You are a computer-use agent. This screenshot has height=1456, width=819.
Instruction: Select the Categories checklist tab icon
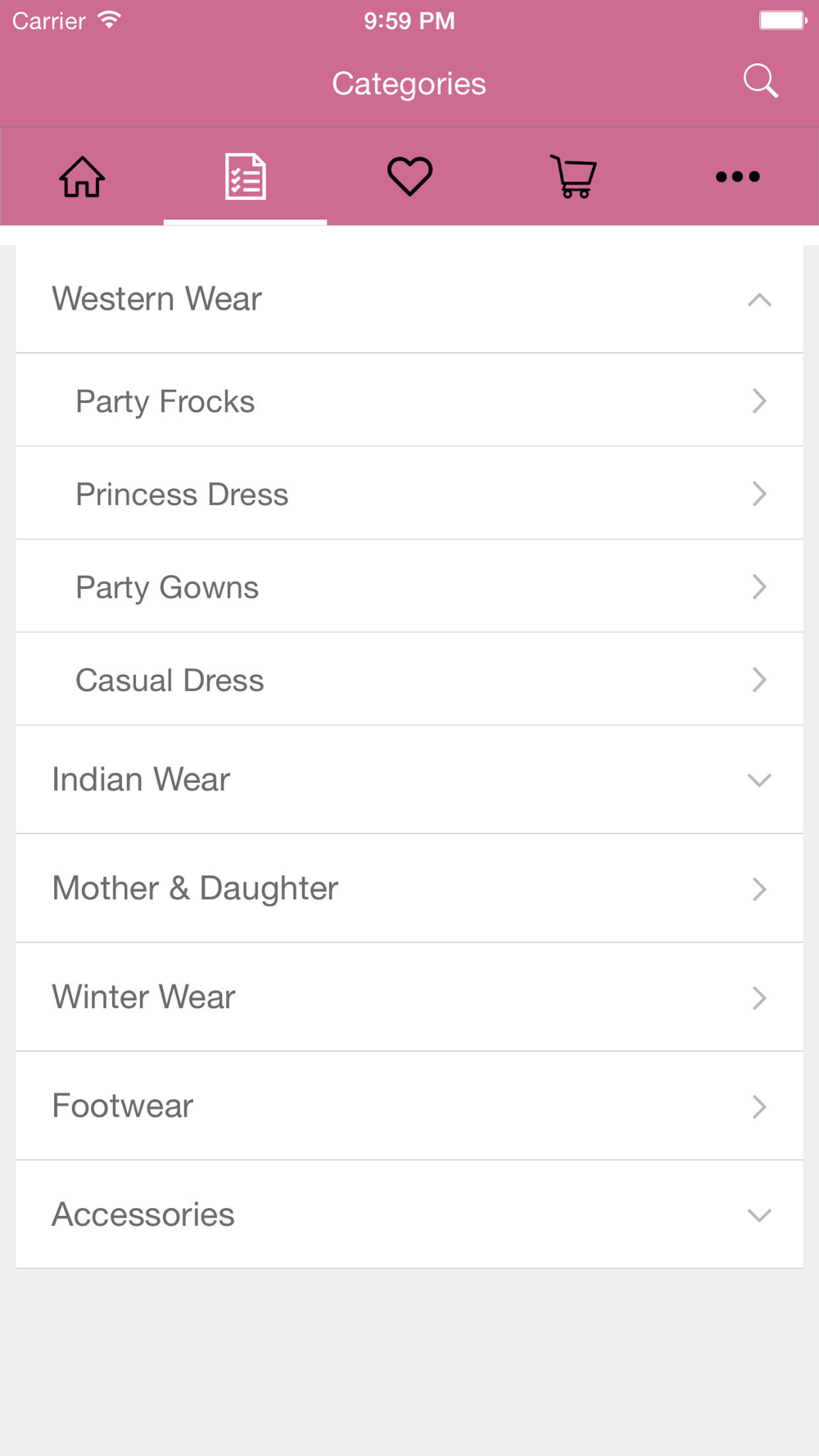(246, 176)
